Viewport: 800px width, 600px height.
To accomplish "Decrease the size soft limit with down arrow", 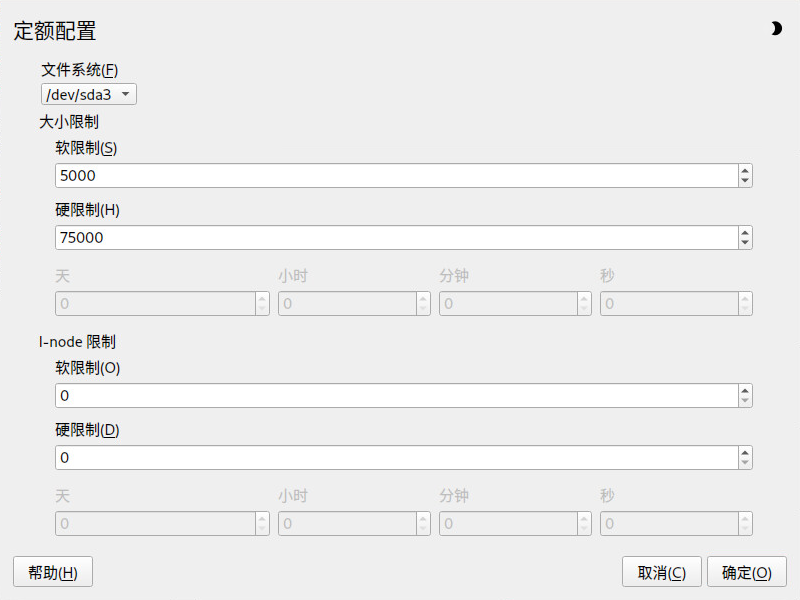I will [745, 182].
